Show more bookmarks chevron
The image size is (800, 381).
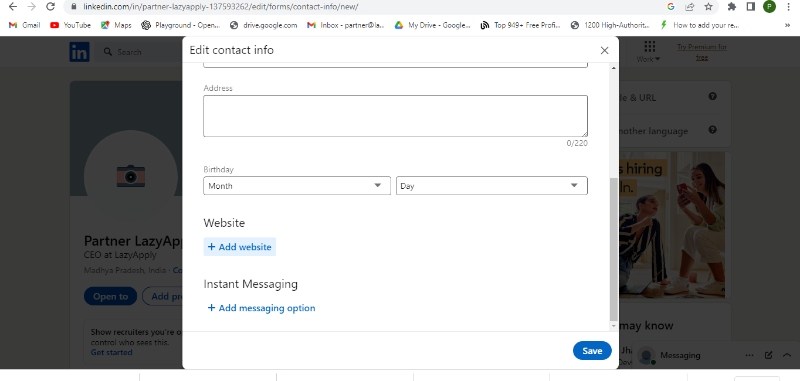(788, 25)
